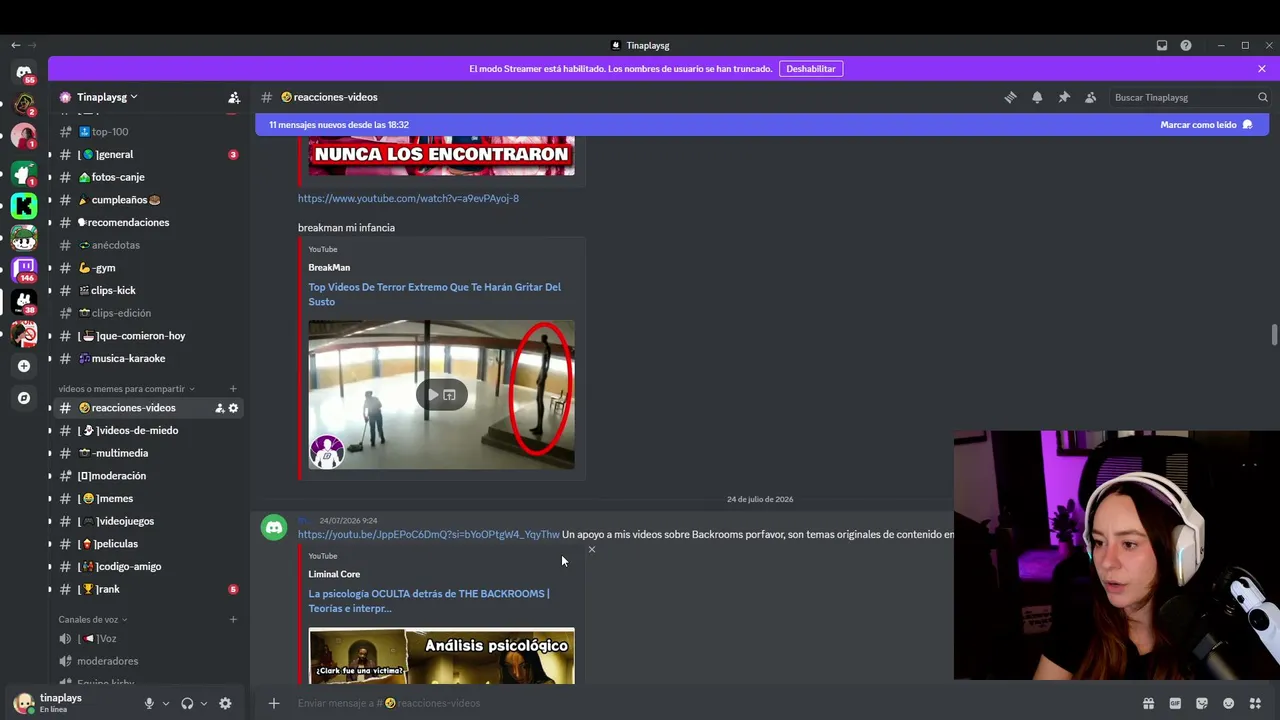
Task: Open the Apps launcher icon
Action: [x=1256, y=703]
